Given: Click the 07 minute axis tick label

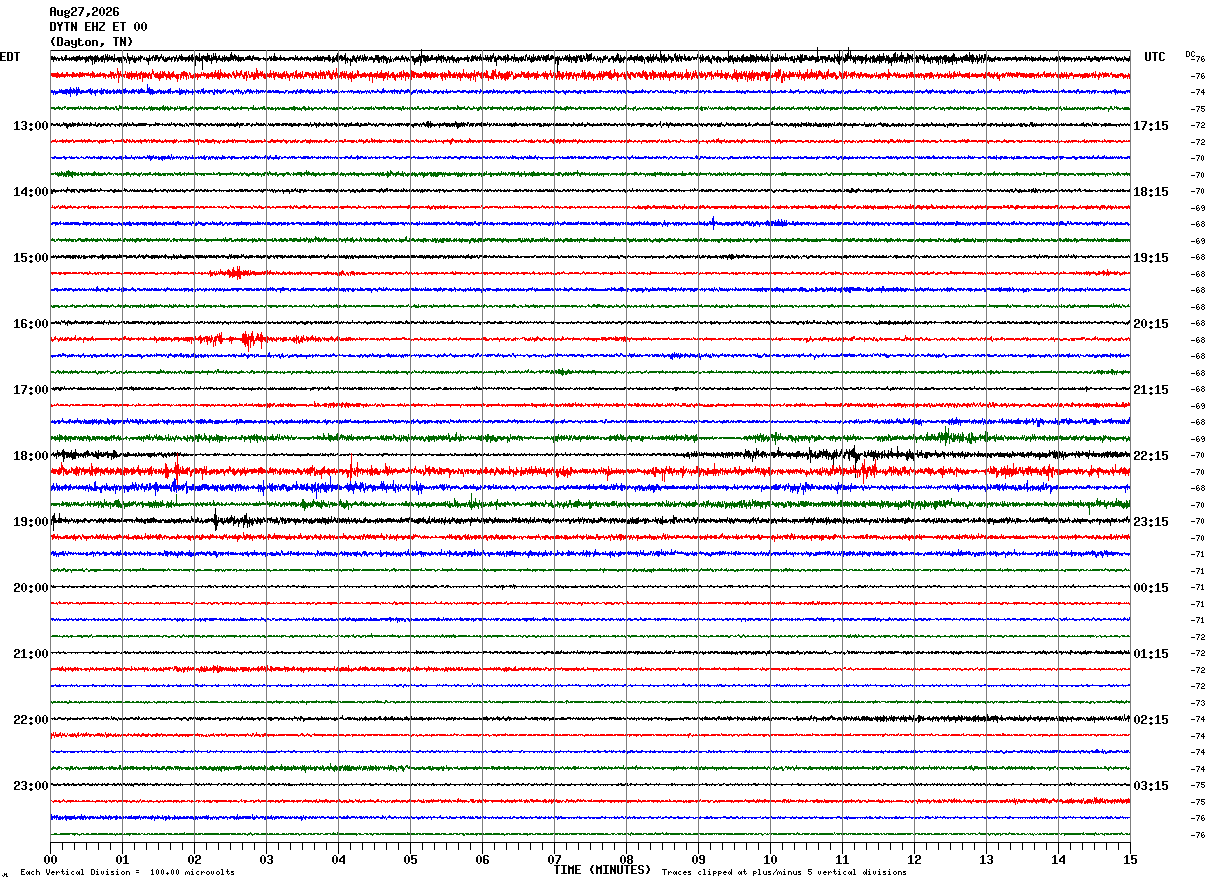Looking at the screenshot, I should [554, 859].
